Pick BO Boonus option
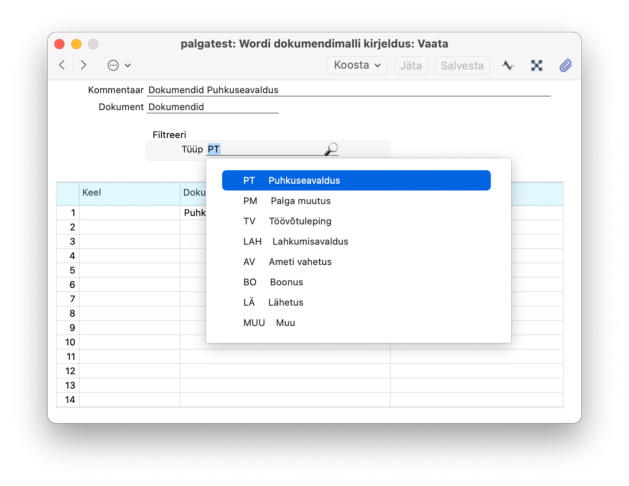 click(356, 282)
